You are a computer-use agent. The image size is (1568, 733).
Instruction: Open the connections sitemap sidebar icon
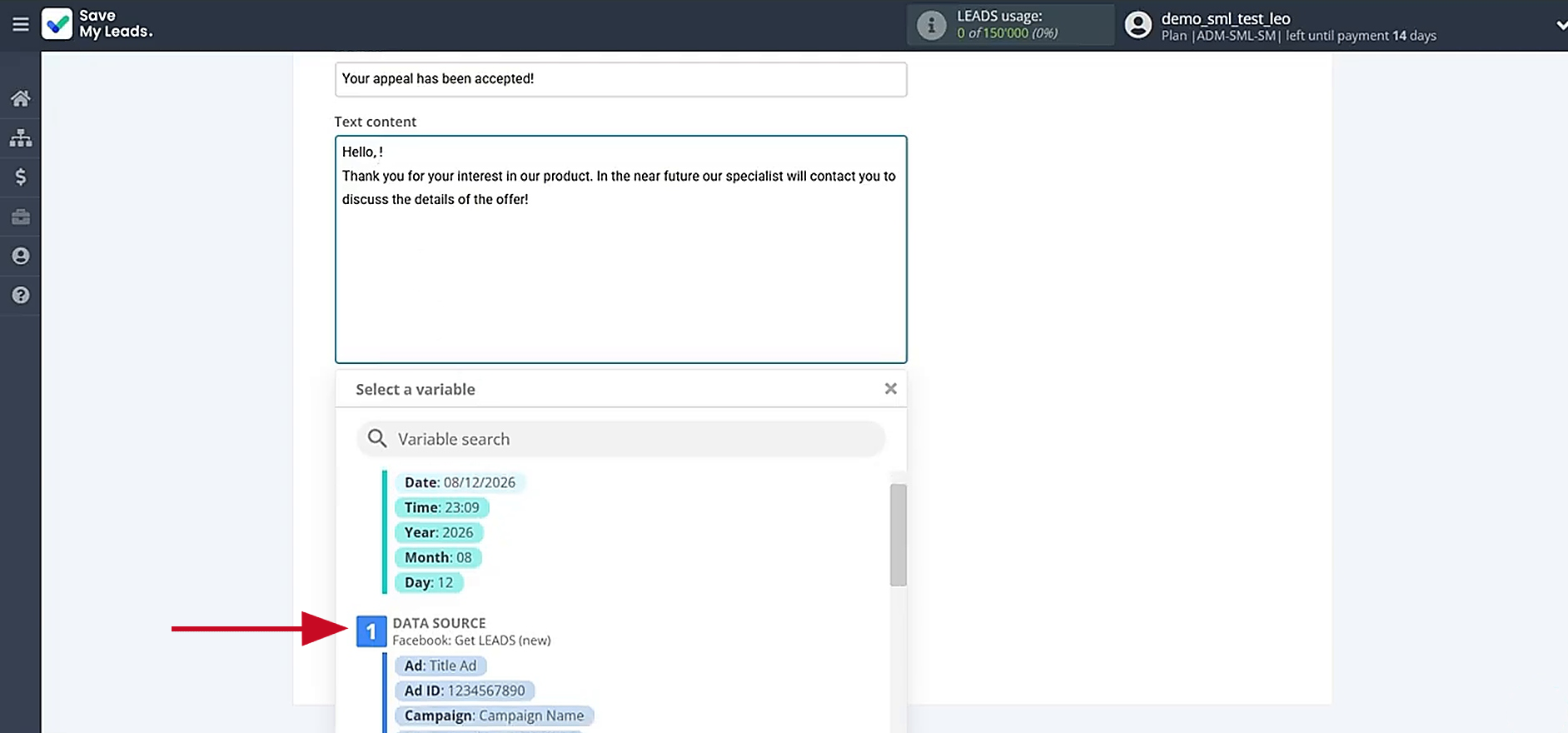(21, 137)
